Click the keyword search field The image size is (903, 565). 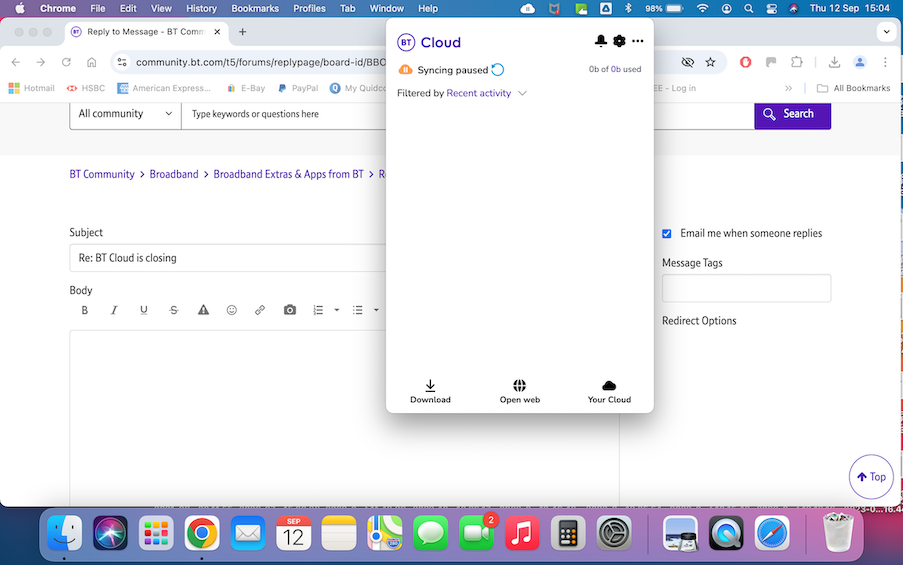pos(284,114)
